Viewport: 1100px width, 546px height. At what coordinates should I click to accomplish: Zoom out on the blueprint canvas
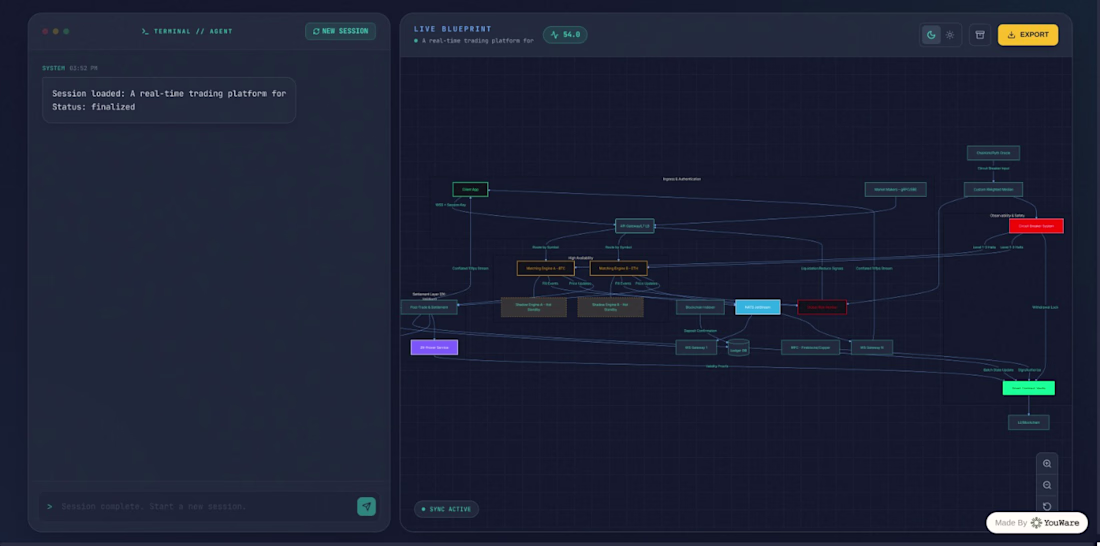[x=1047, y=485]
